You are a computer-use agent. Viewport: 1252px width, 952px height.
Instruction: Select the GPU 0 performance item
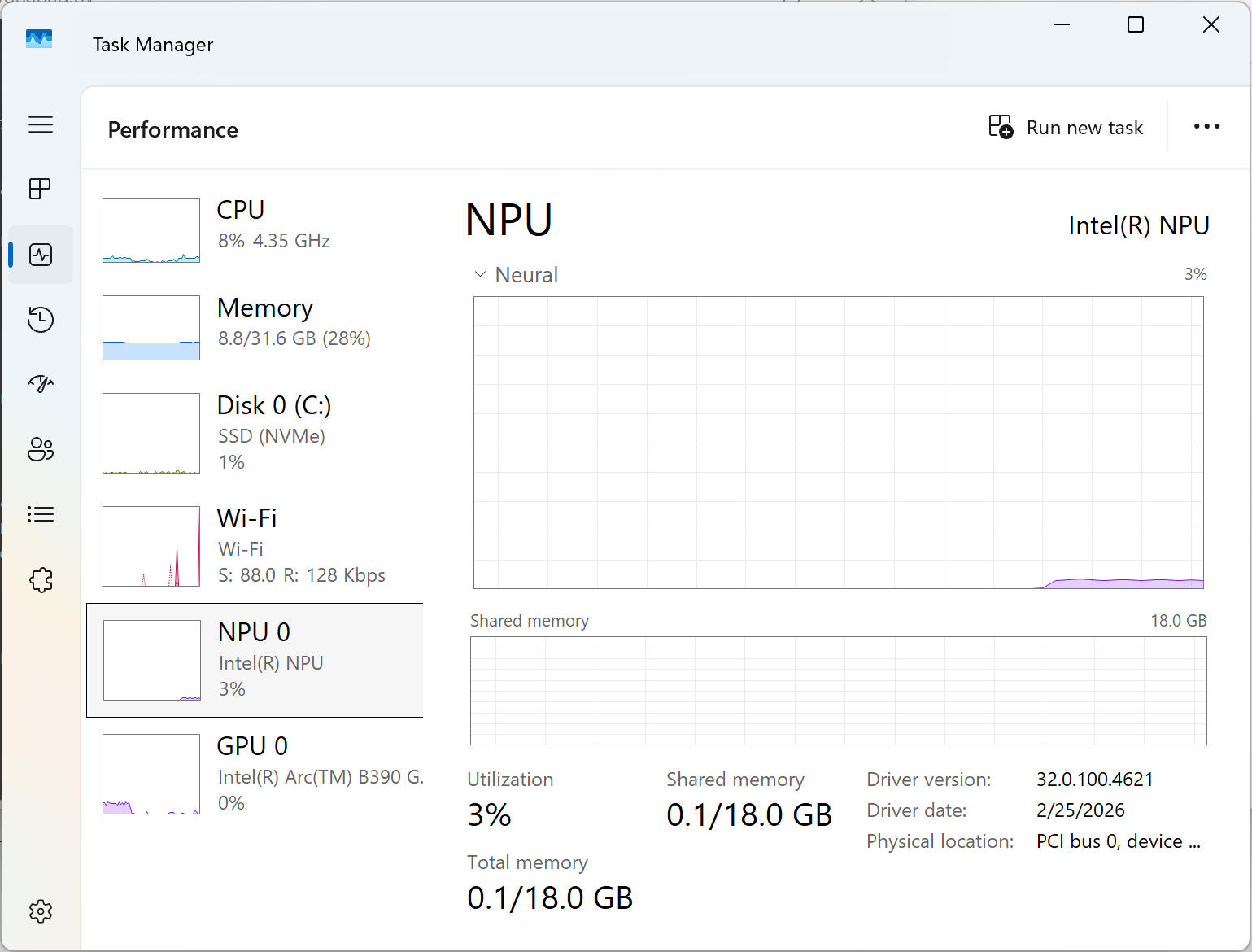pos(255,774)
